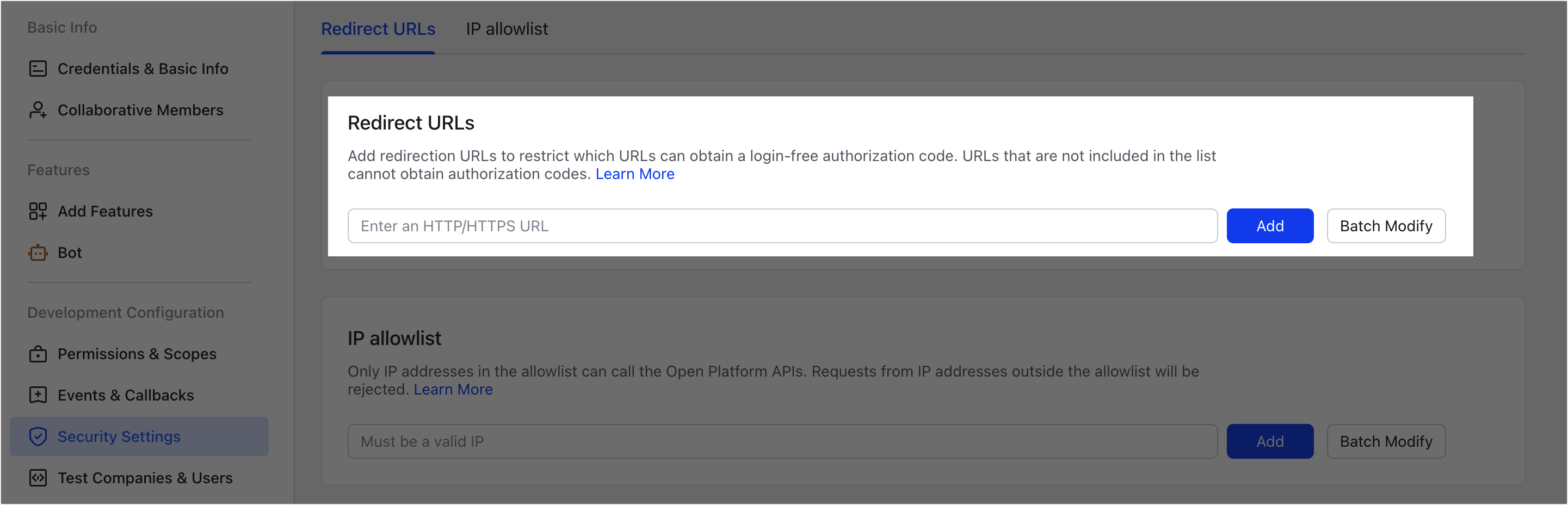The image size is (1568, 505).
Task: Click the Permissions & Scopes icon
Action: tap(38, 354)
